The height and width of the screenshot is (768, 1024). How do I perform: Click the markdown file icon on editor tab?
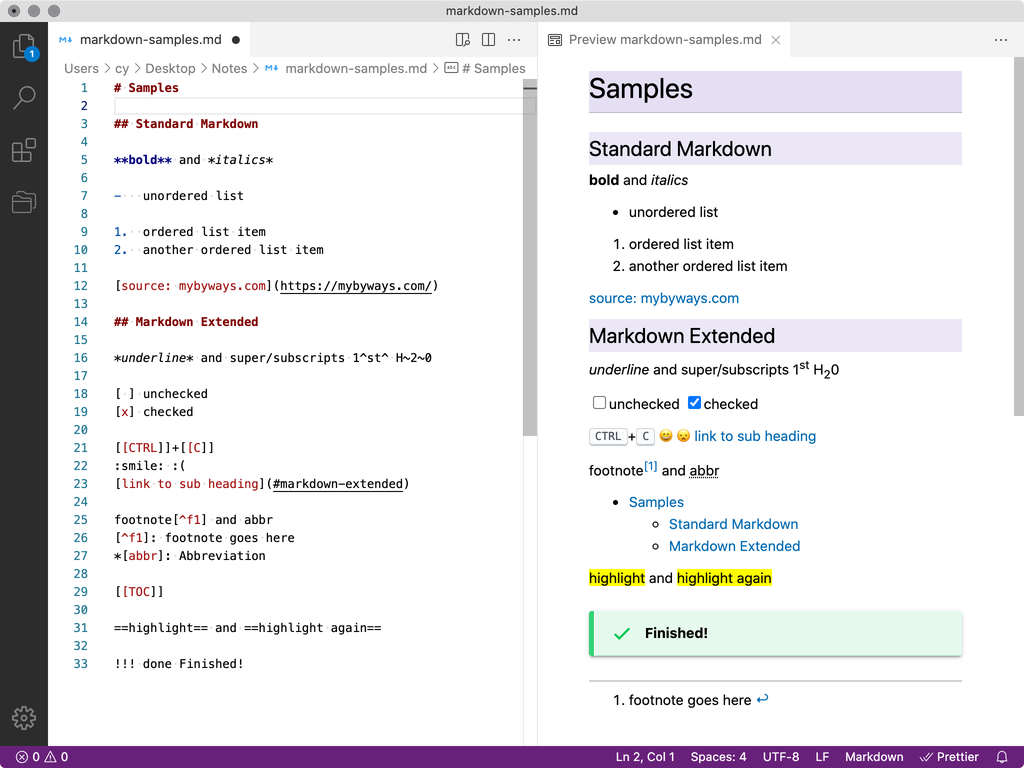tap(65, 40)
